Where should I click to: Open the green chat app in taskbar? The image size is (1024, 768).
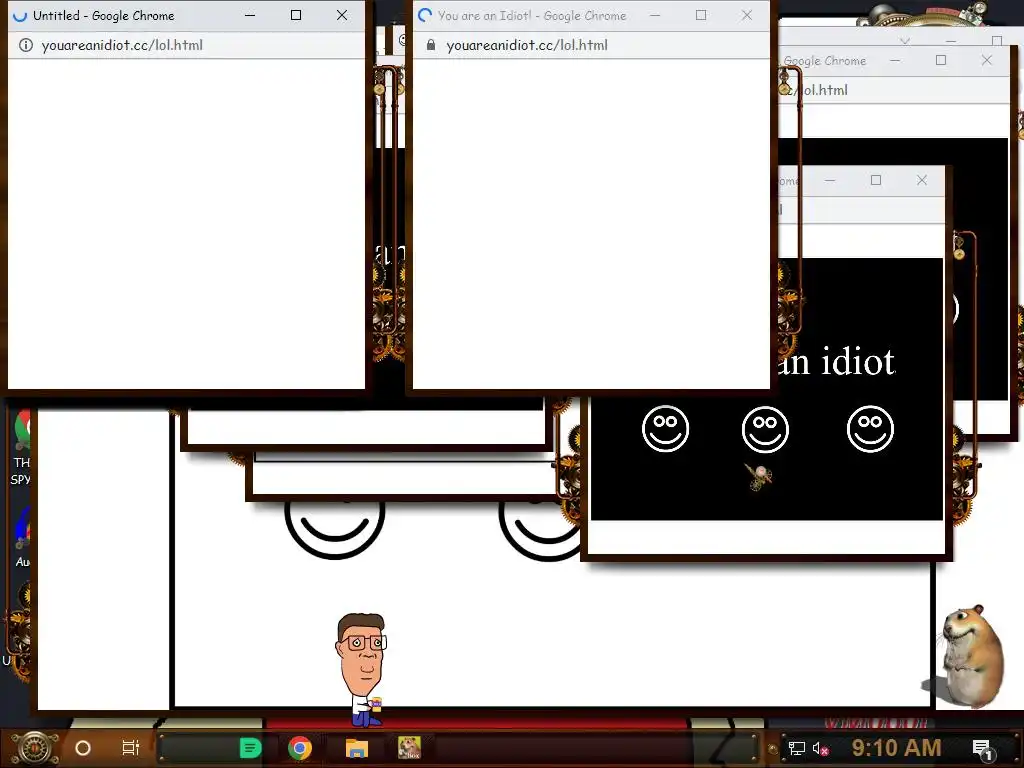click(251, 748)
